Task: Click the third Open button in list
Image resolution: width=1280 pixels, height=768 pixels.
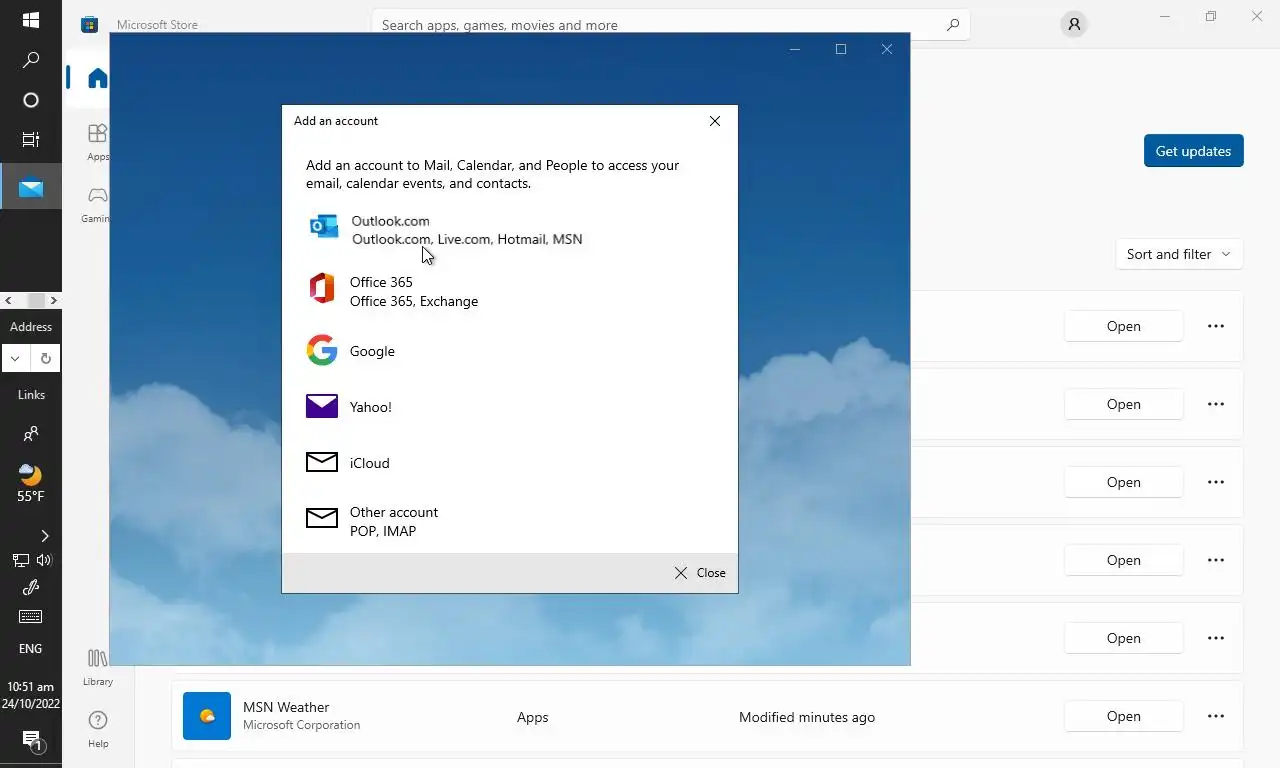Action: 1124,482
